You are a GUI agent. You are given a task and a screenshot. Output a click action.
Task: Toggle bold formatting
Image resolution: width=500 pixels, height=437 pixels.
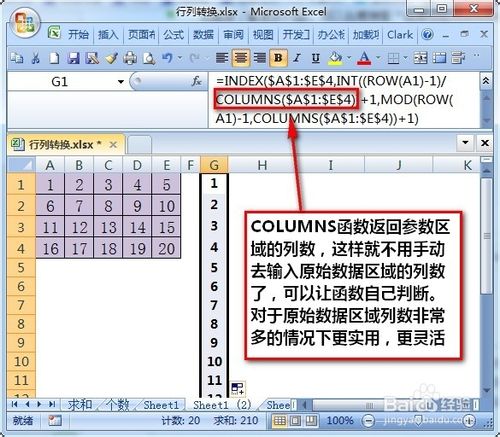pos(278,58)
